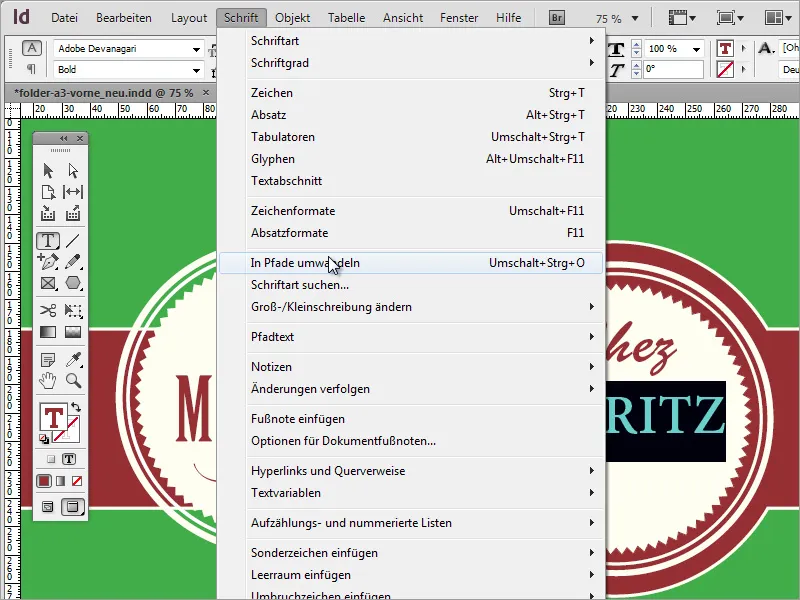
Task: Apply Gradient button in toolbox
Action: [61, 481]
